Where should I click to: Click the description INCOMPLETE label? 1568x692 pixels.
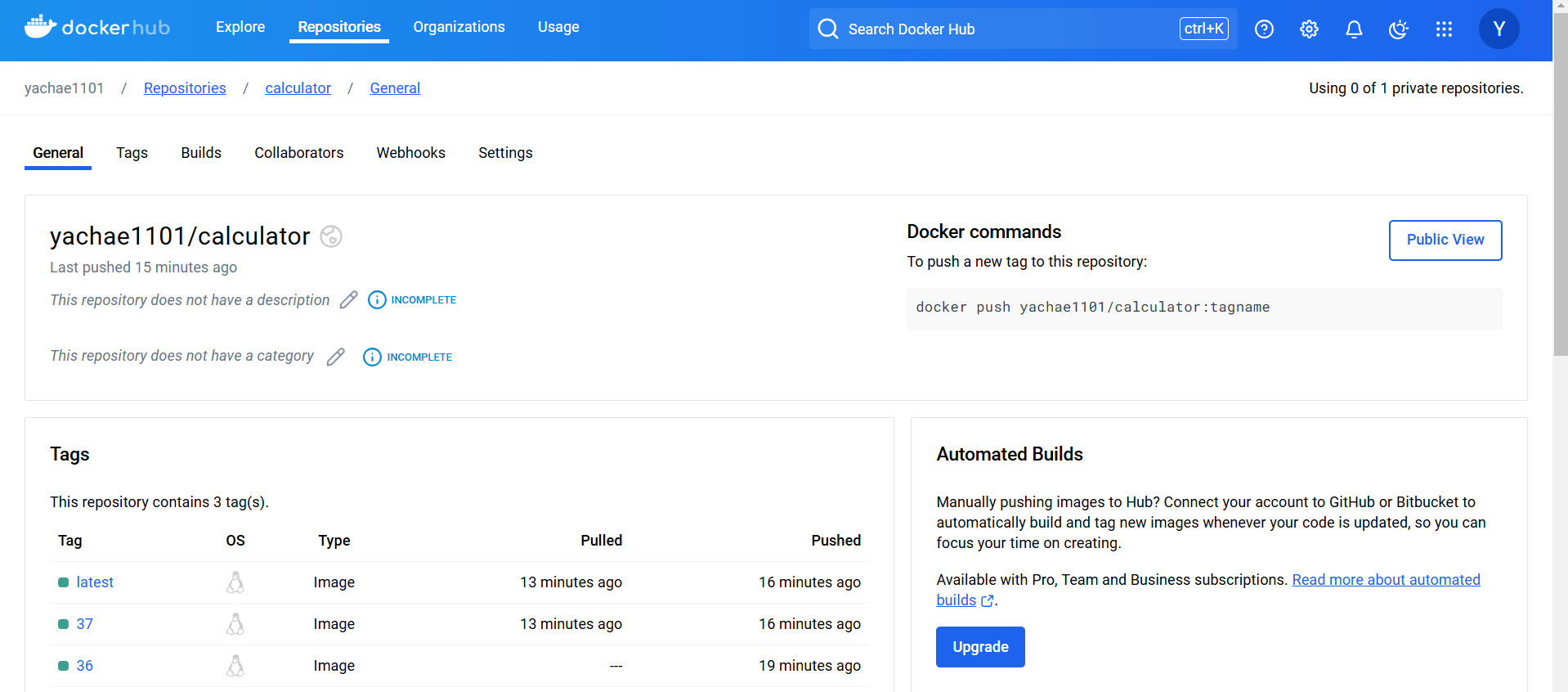(x=423, y=300)
